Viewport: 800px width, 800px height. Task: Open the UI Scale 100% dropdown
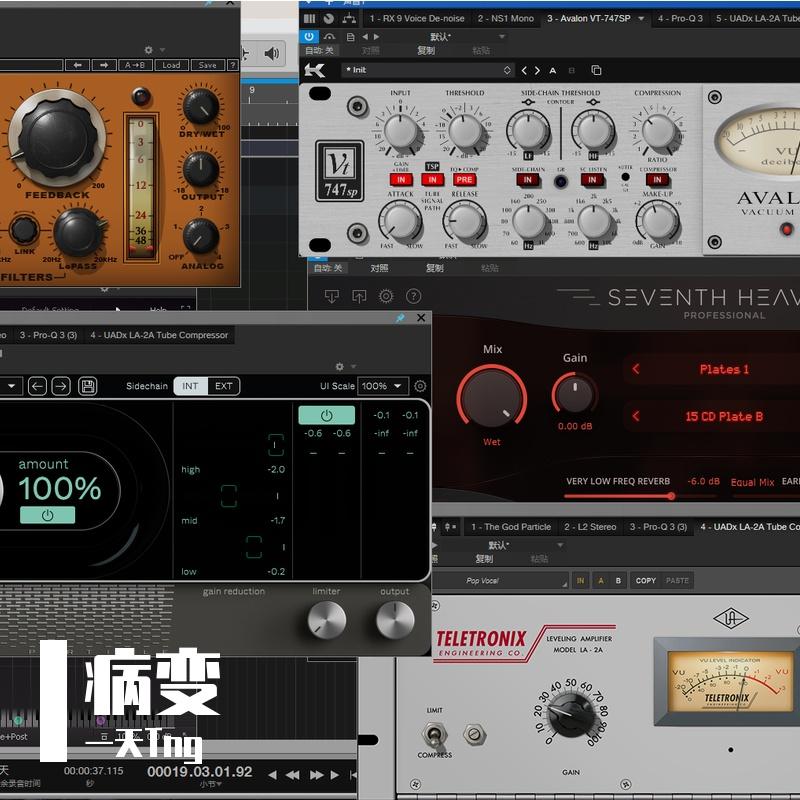[383, 386]
